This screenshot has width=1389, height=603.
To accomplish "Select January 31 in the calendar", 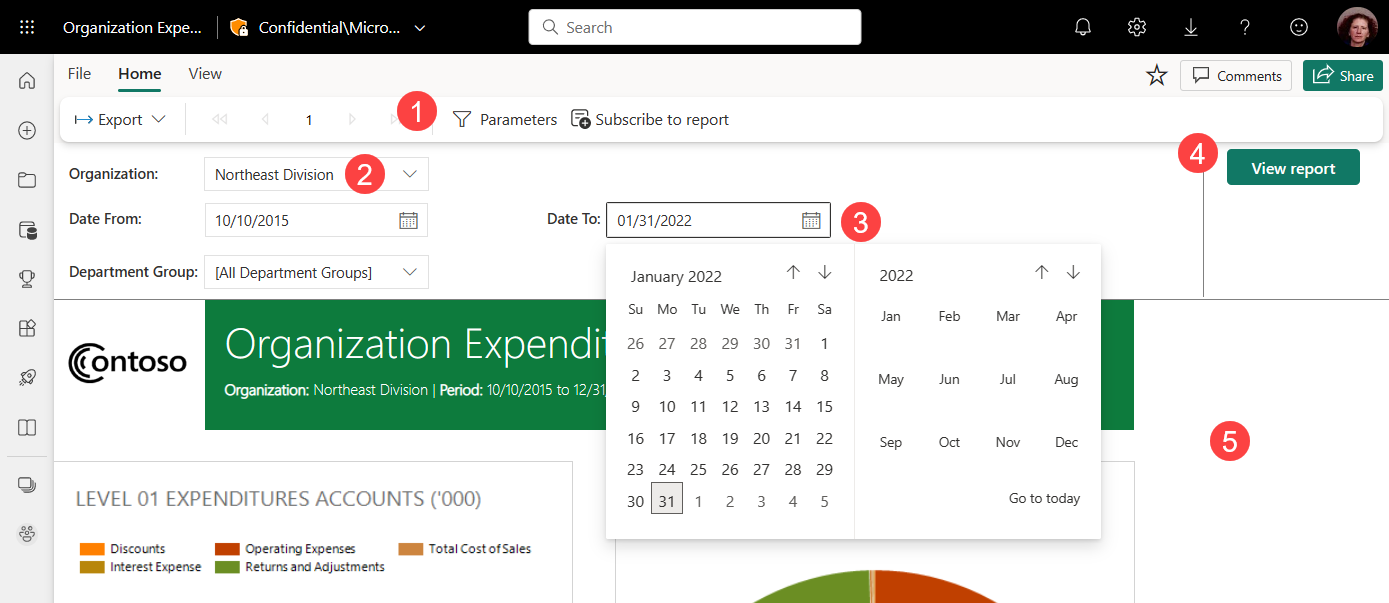I will tap(667, 498).
